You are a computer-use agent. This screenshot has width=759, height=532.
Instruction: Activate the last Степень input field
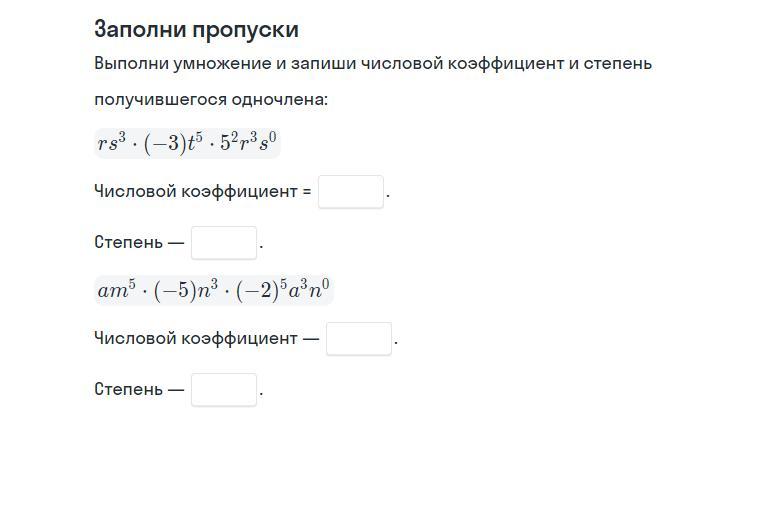point(224,390)
